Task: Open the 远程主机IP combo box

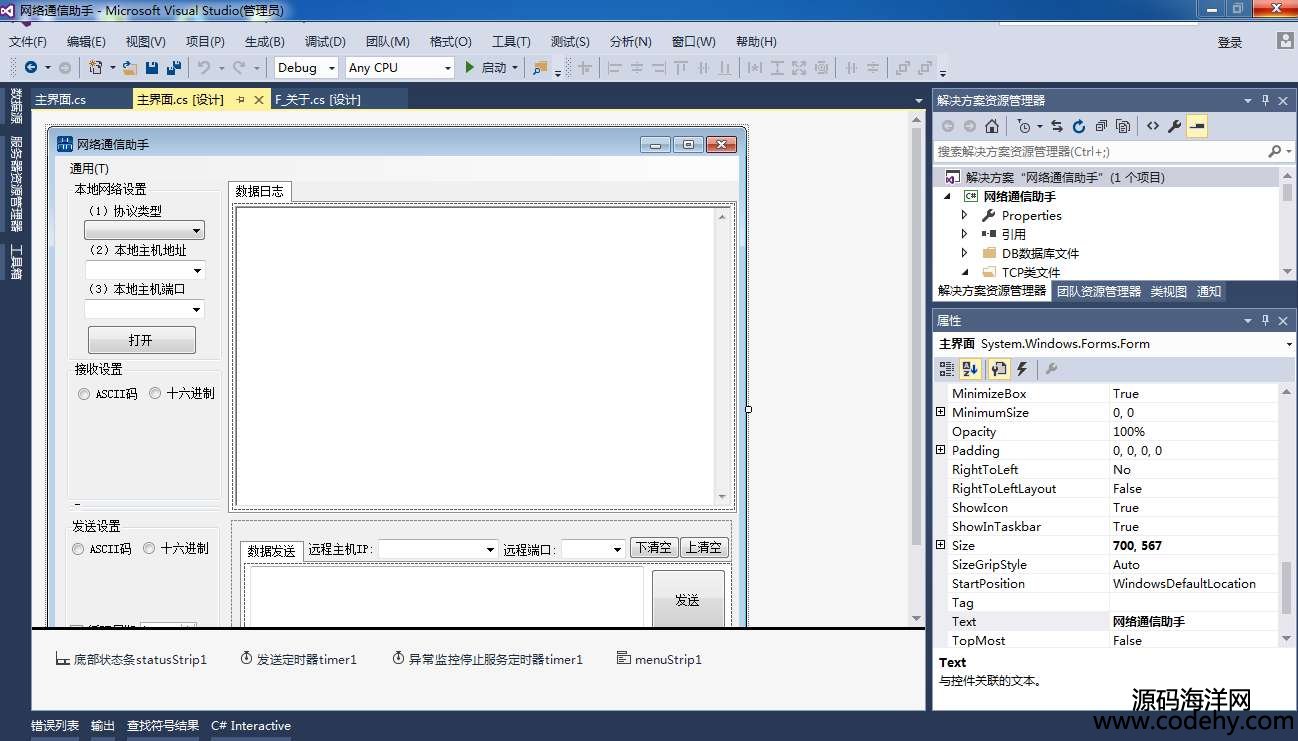Action: (438, 549)
